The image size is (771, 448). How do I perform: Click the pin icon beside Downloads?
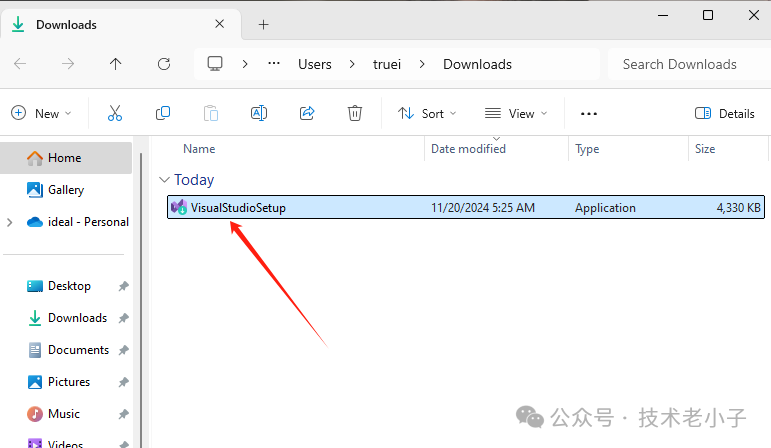(123, 318)
